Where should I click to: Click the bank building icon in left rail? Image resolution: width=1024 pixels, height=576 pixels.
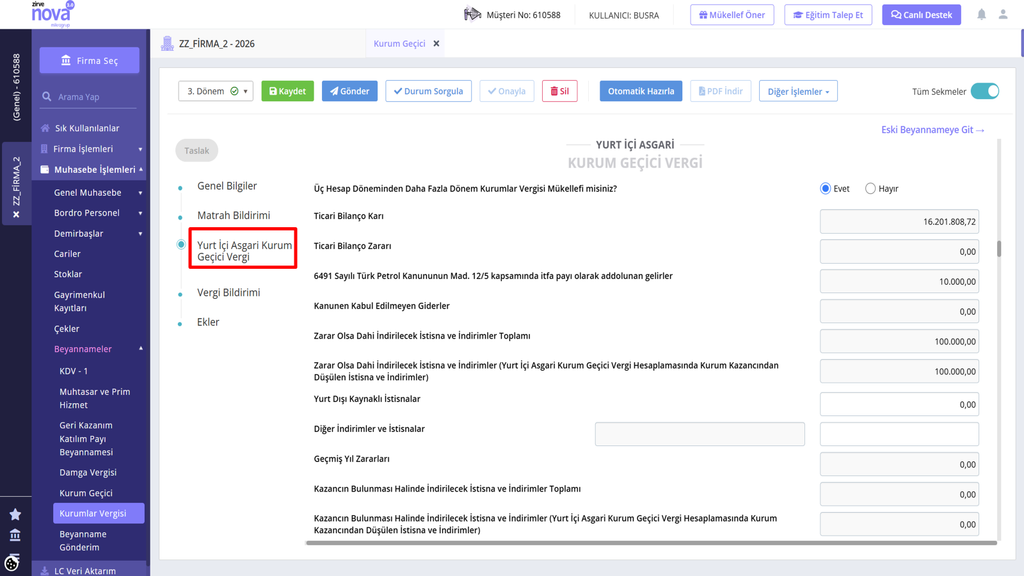click(x=15, y=536)
